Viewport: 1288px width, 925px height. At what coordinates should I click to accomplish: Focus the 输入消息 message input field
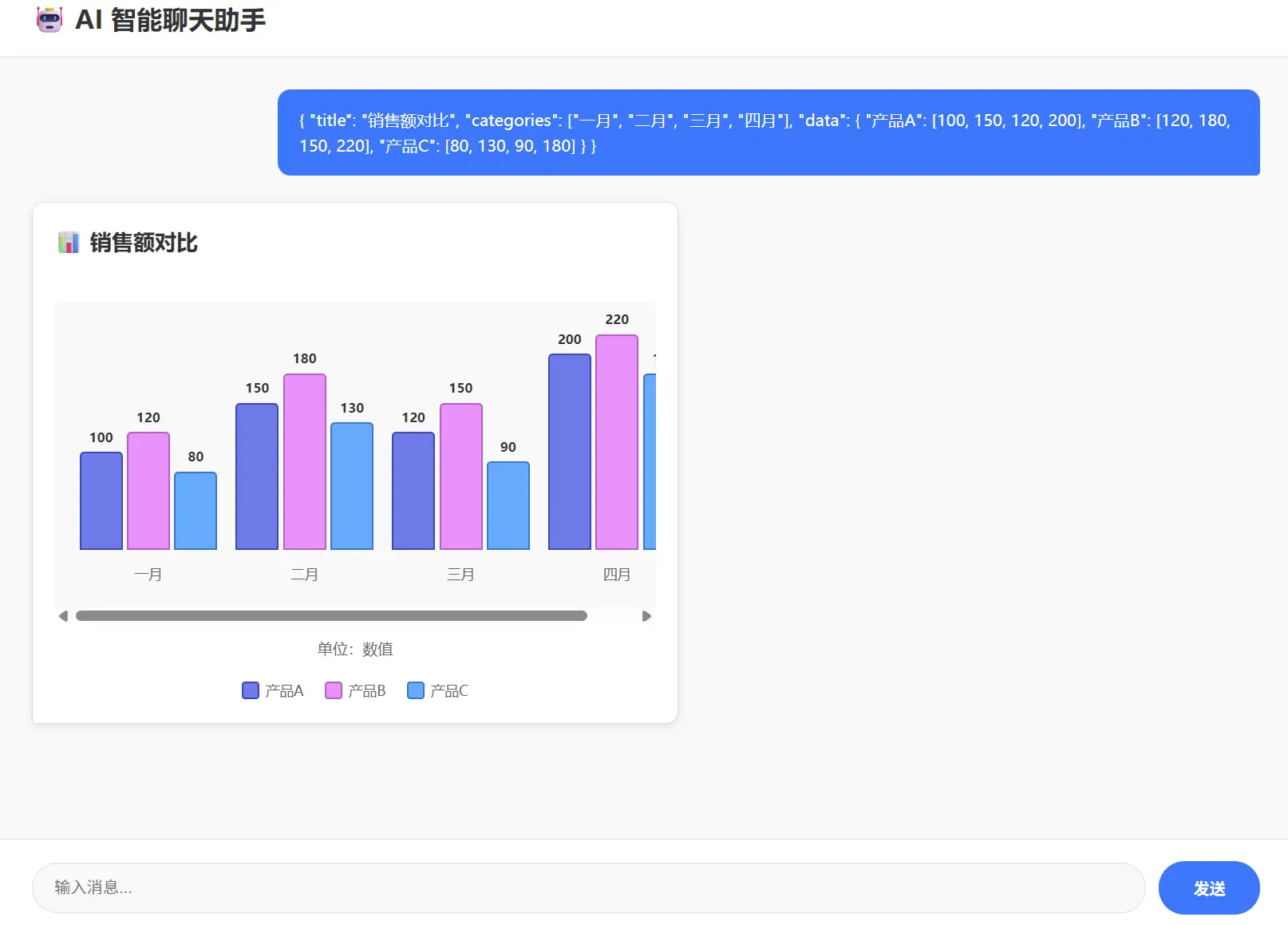588,887
